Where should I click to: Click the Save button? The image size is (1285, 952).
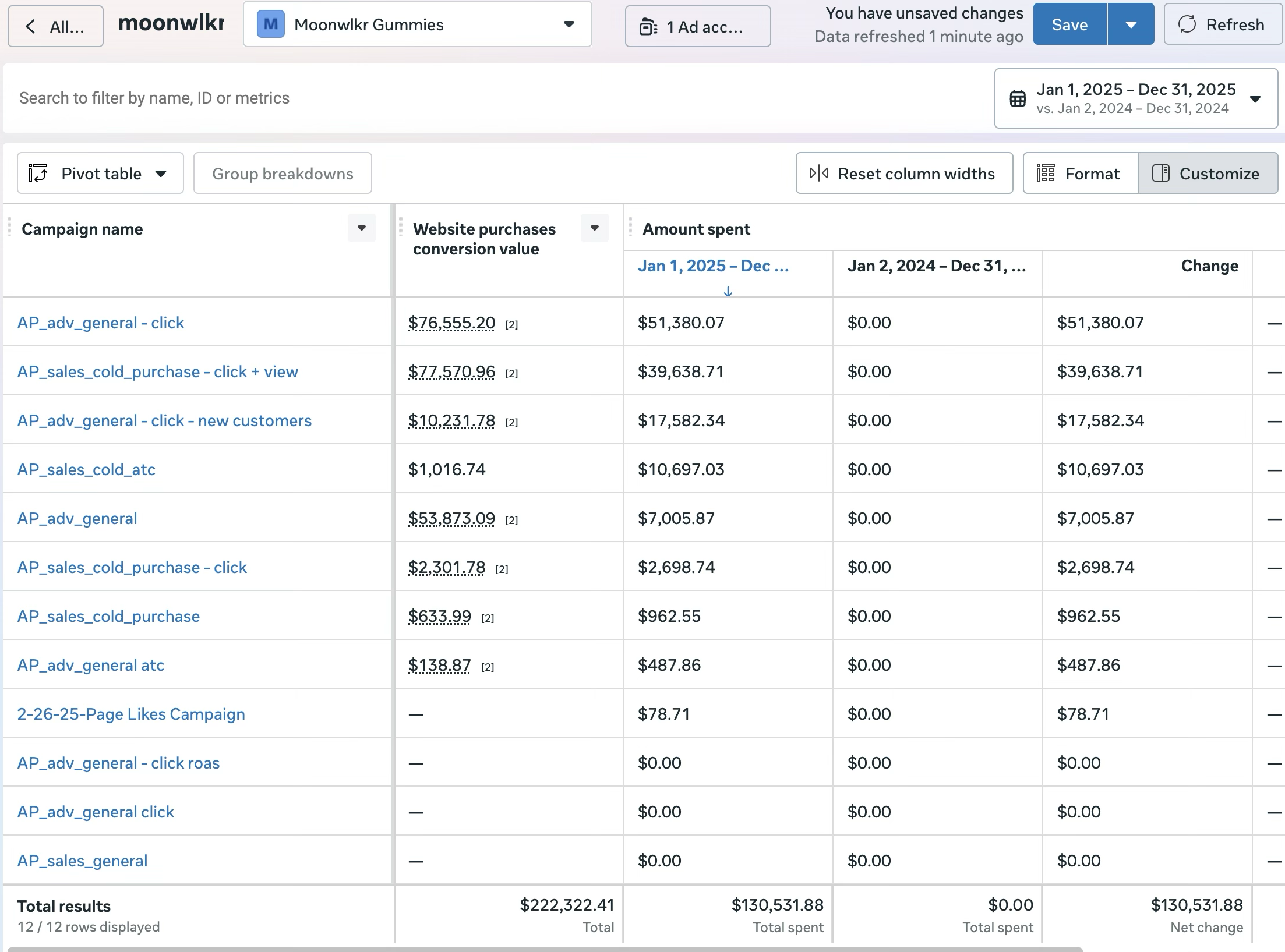point(1069,24)
